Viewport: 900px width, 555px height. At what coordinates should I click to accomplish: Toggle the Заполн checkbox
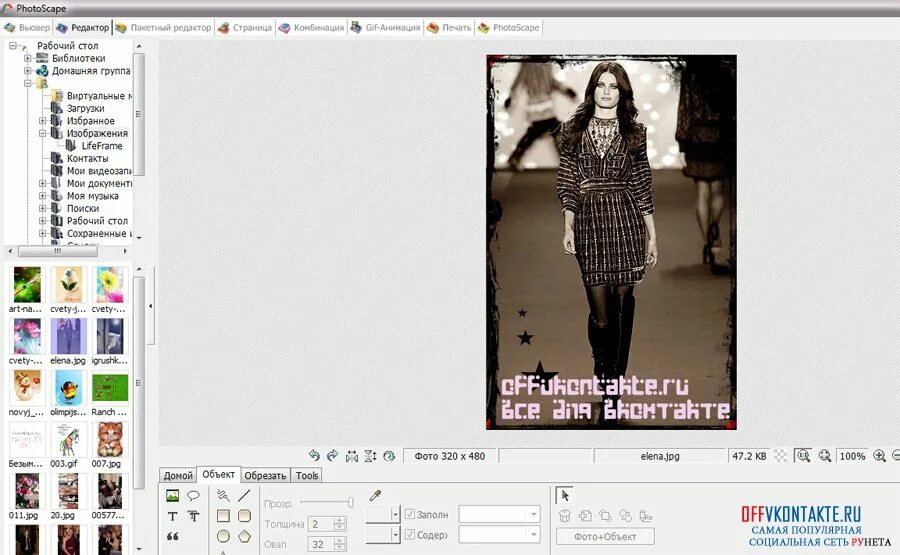410,514
